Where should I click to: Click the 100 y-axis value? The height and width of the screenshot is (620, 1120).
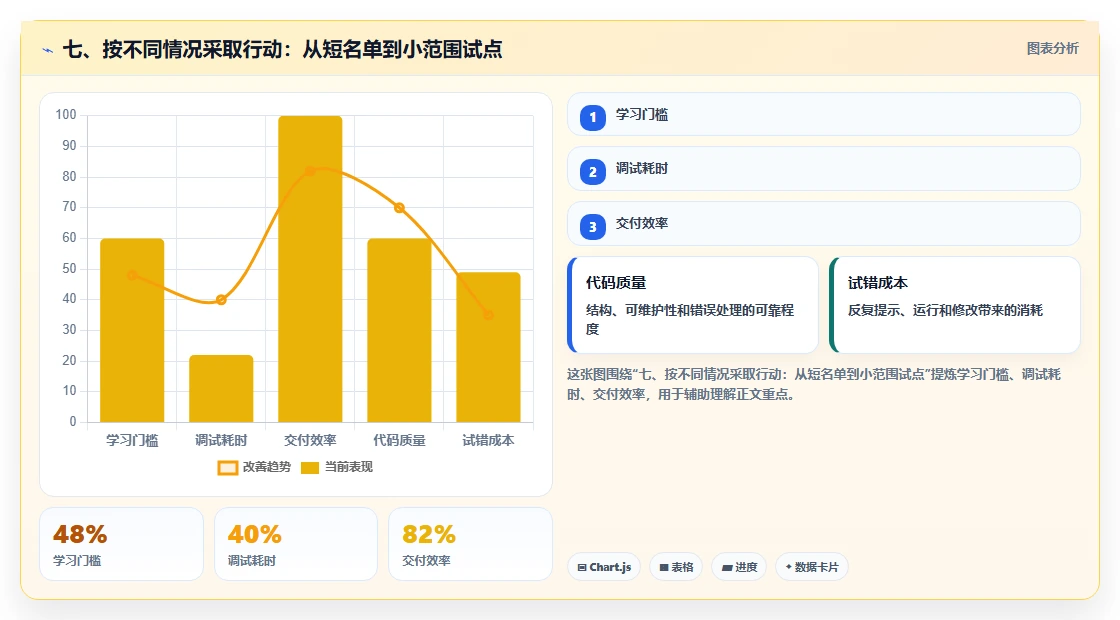(66, 115)
